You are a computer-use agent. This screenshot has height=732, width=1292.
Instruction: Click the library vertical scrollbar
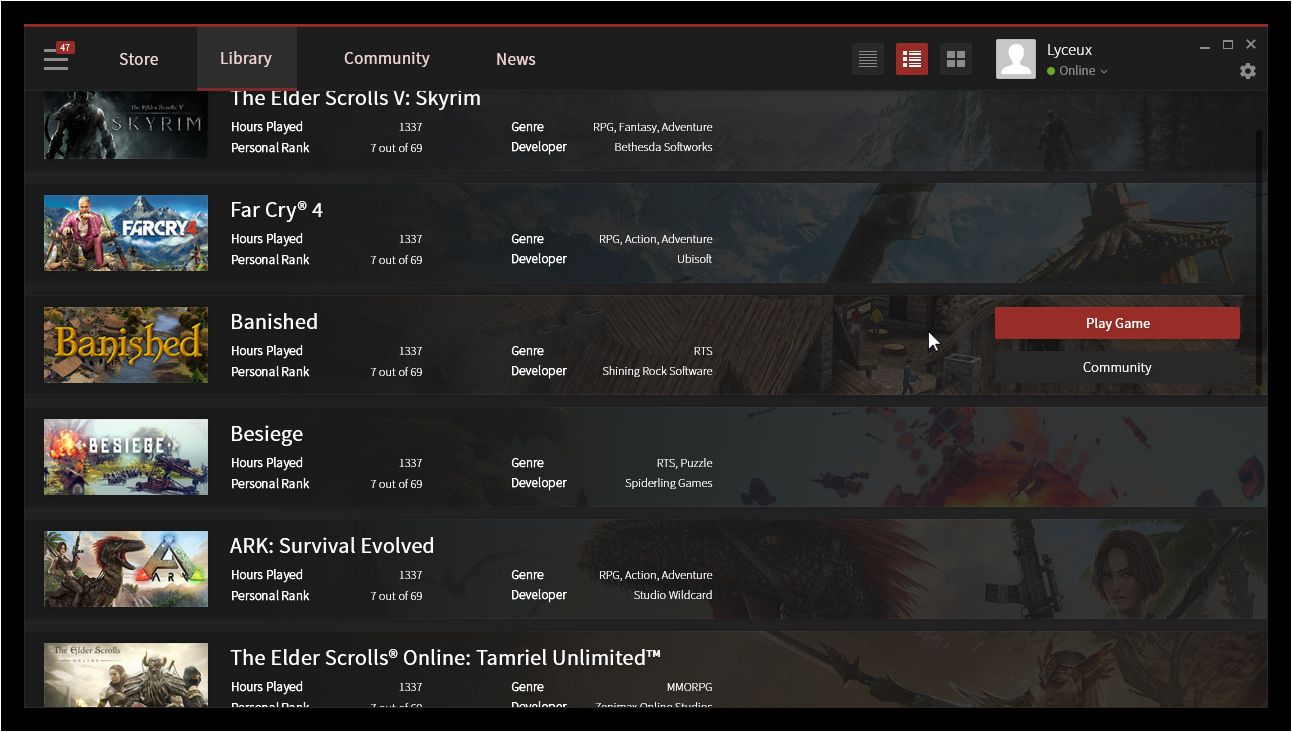[x=1259, y=258]
